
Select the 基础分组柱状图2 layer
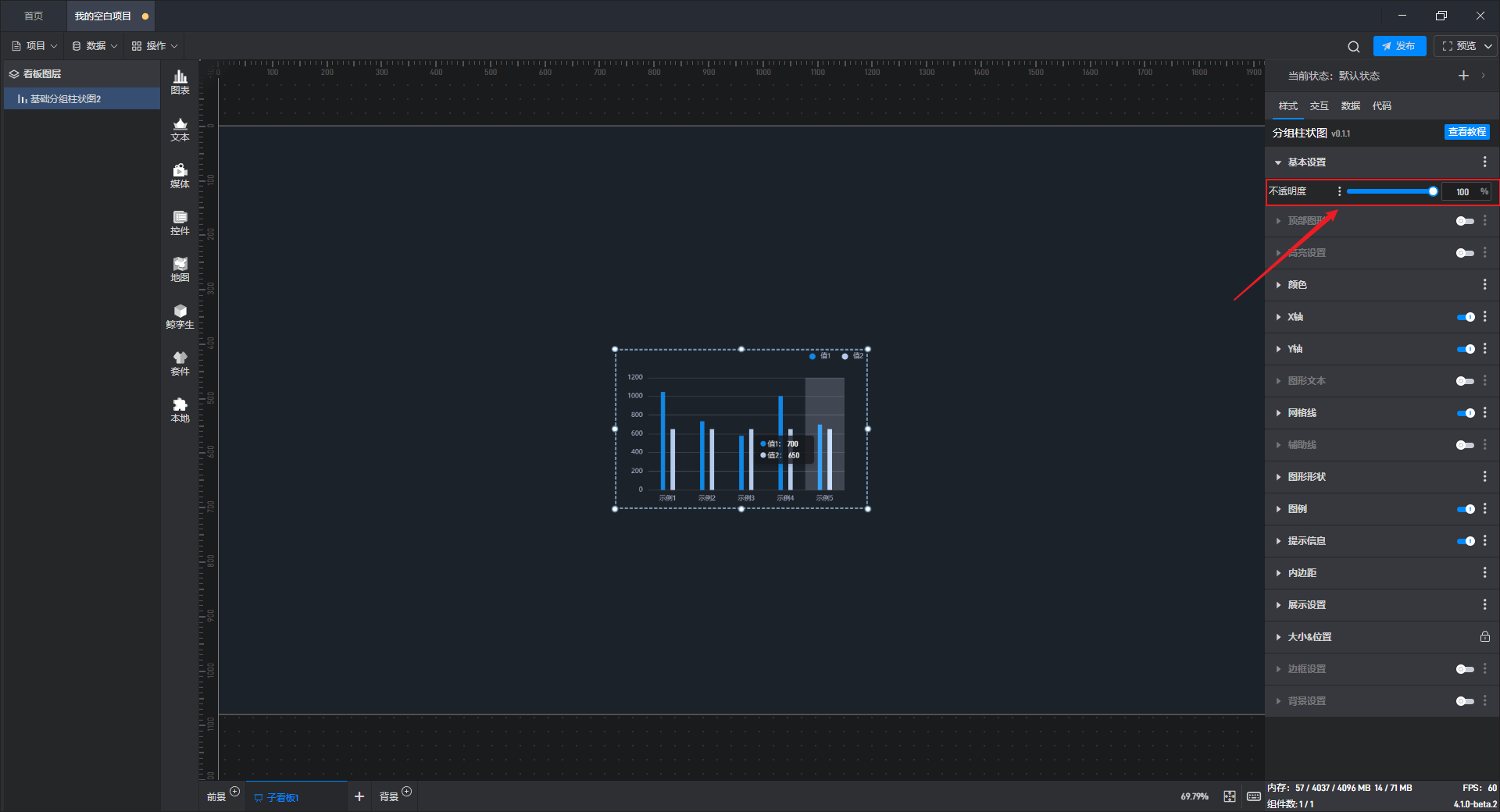(82, 99)
